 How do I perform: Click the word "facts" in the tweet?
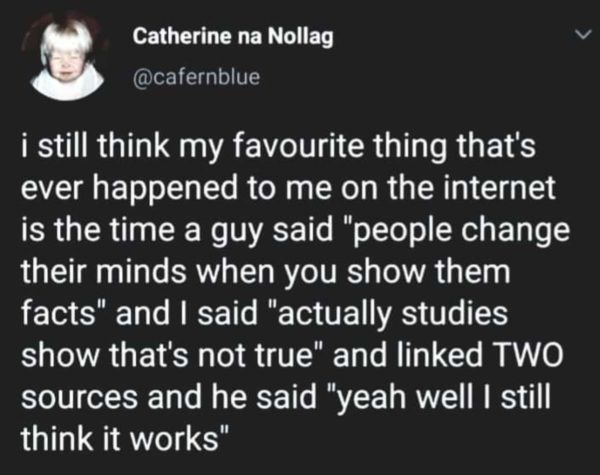(62, 313)
